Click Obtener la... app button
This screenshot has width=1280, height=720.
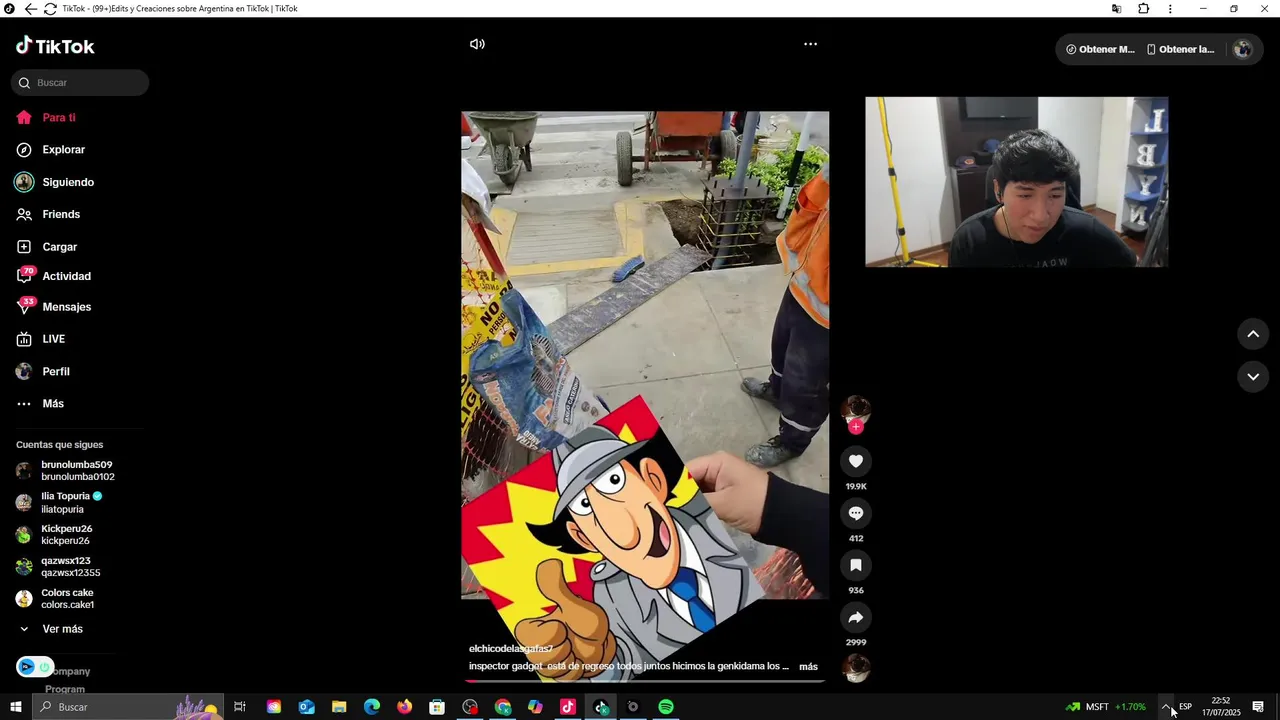(1180, 49)
